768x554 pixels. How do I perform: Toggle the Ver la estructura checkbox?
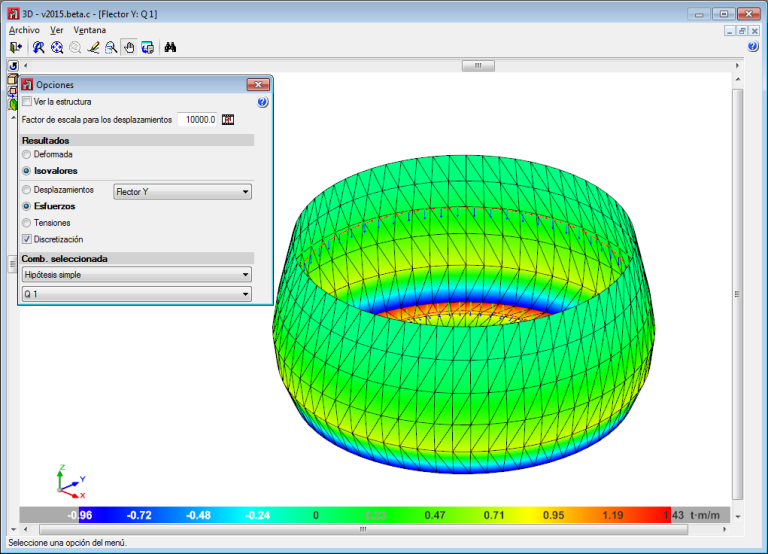tap(27, 101)
